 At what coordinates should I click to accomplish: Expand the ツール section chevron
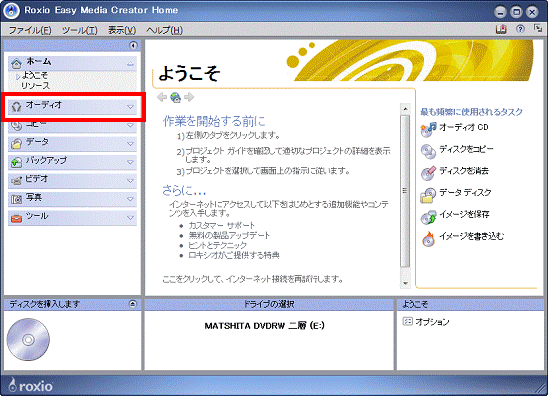pos(130,218)
